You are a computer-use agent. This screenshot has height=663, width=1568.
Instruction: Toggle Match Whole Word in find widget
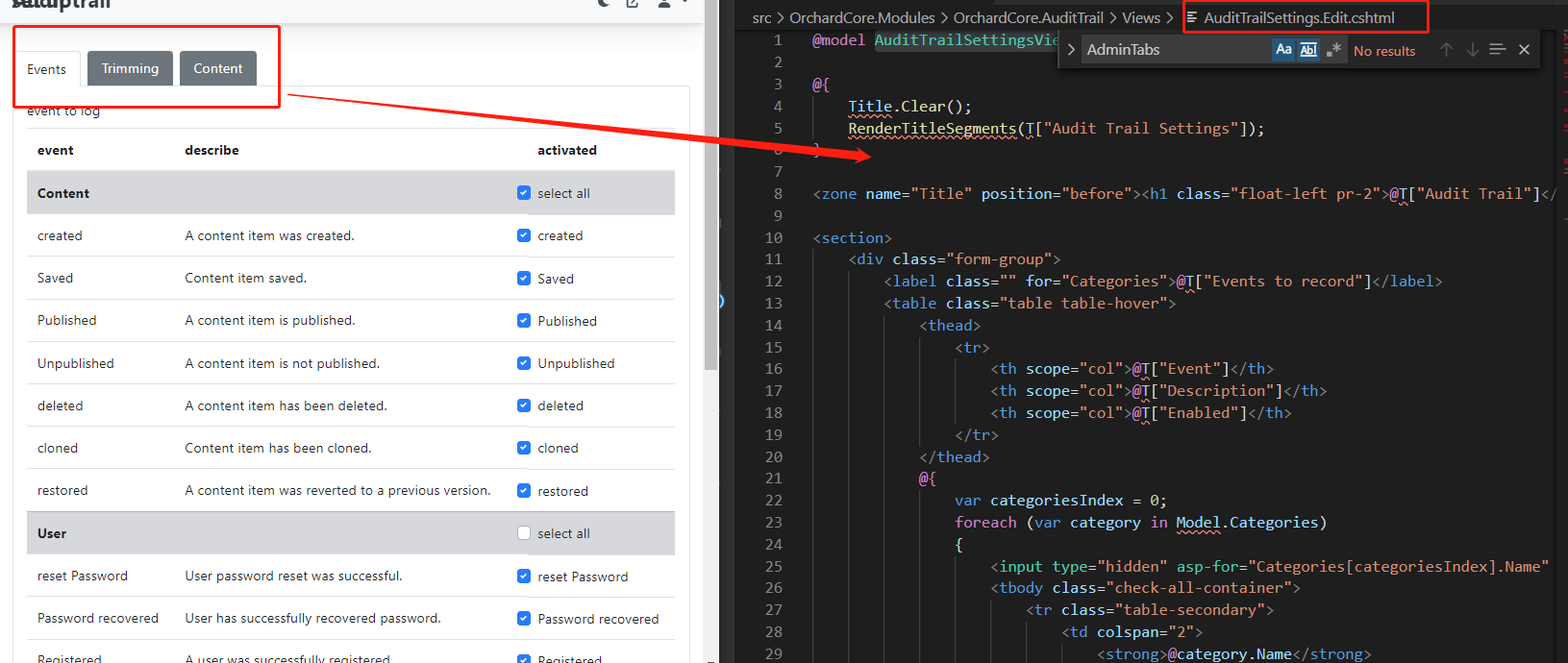1308,49
